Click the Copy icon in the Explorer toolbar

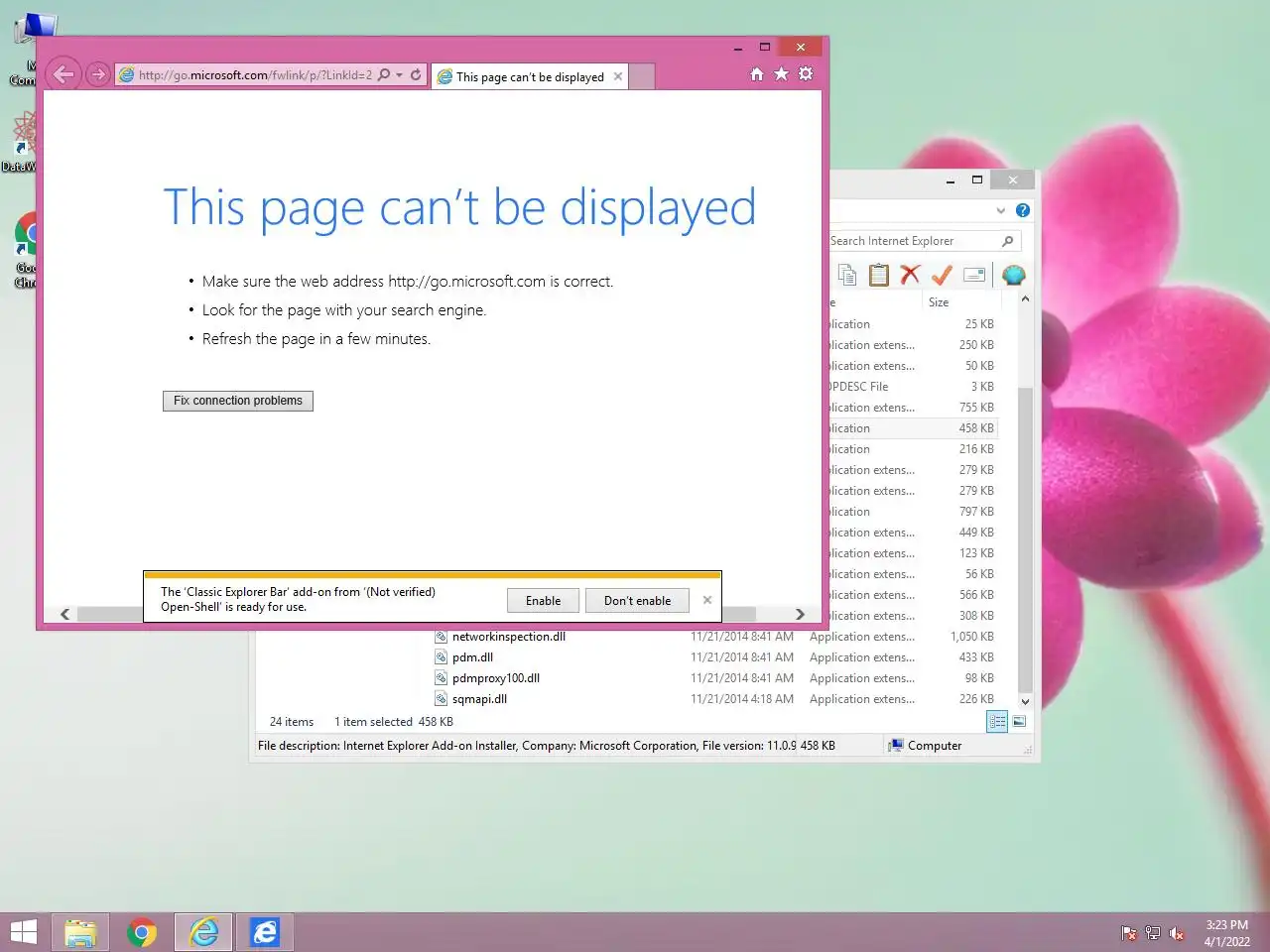(x=846, y=275)
